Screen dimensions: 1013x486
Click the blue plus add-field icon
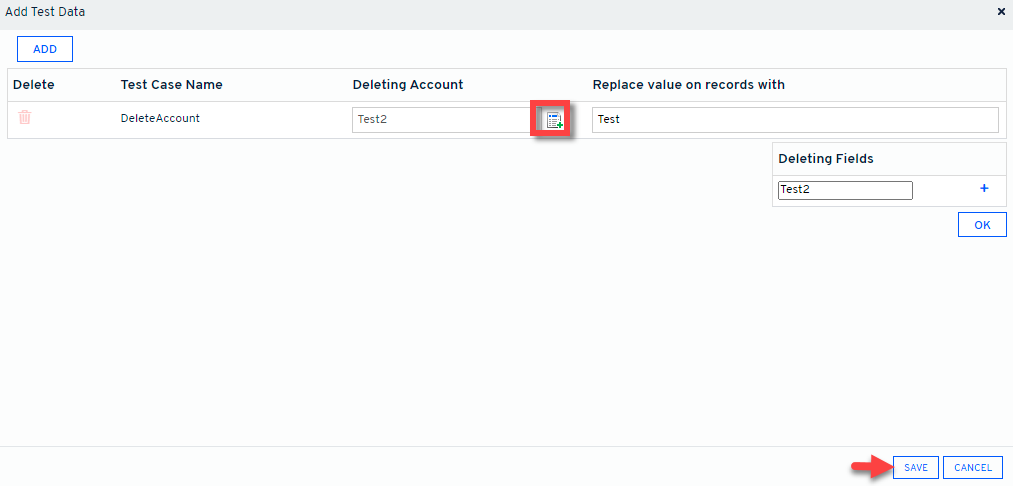[983, 189]
